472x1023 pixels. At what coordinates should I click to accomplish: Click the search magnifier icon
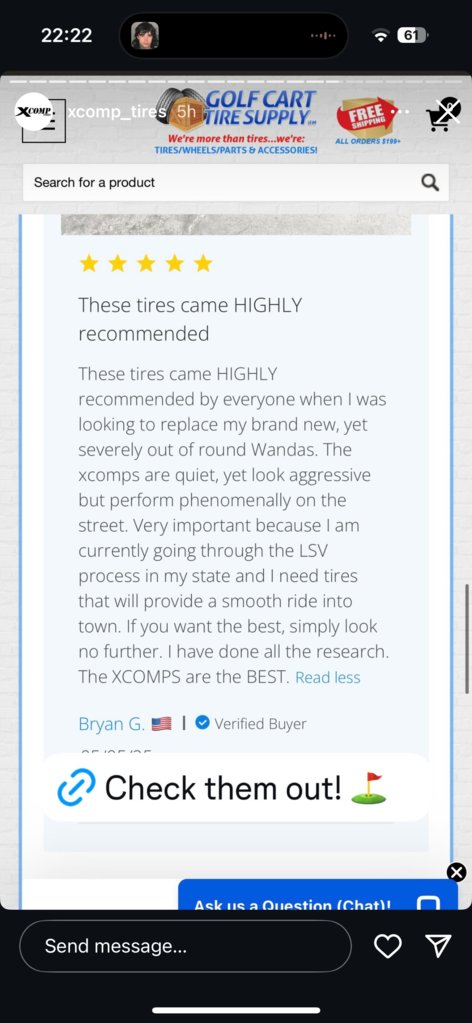coord(430,183)
